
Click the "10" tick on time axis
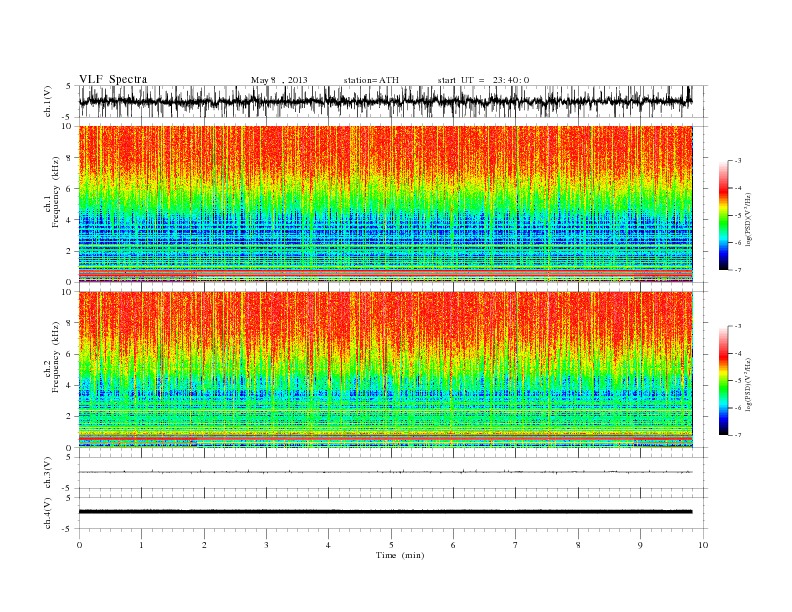pyautogui.click(x=703, y=545)
